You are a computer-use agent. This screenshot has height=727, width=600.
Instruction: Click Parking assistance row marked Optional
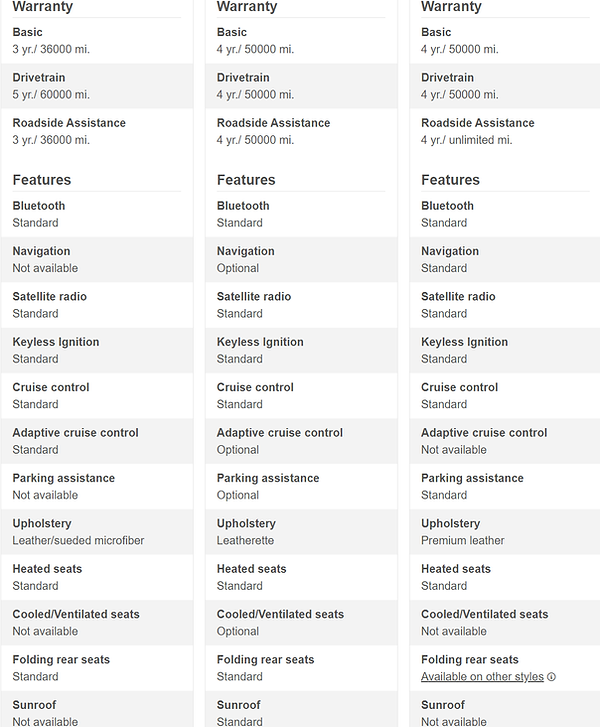[301, 487]
